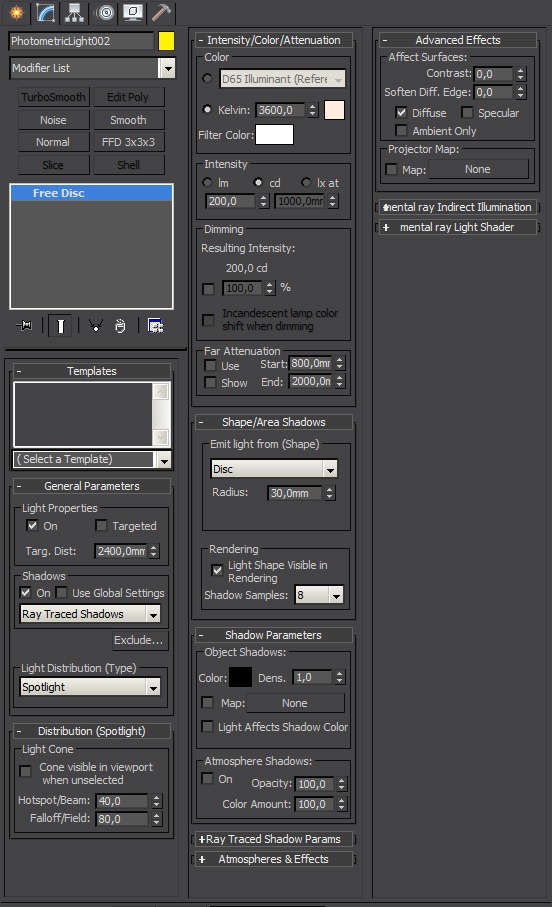Open the Display panel tab
This screenshot has width=552, height=907.
[x=133, y=12]
